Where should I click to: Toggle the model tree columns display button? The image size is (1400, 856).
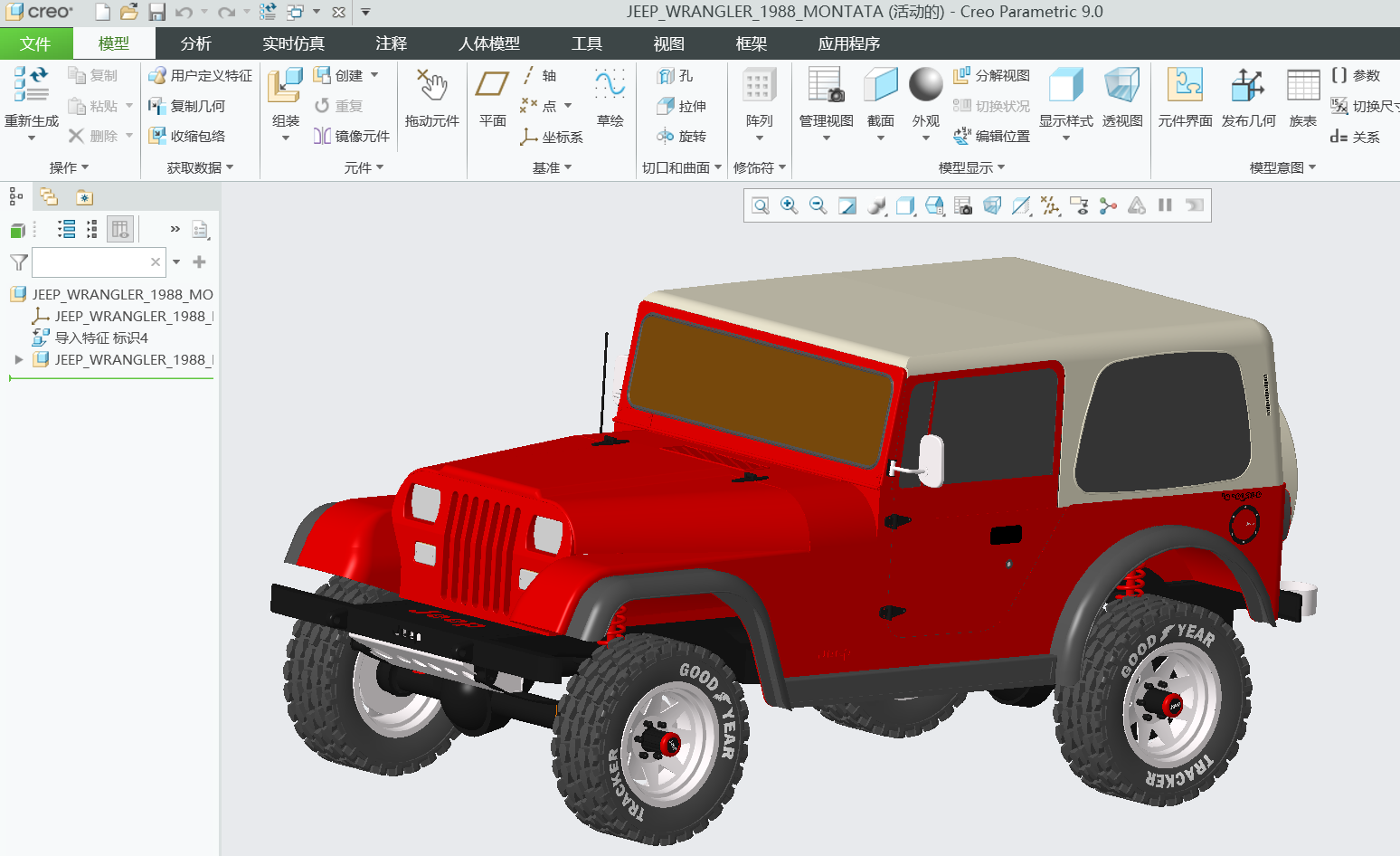tap(120, 229)
